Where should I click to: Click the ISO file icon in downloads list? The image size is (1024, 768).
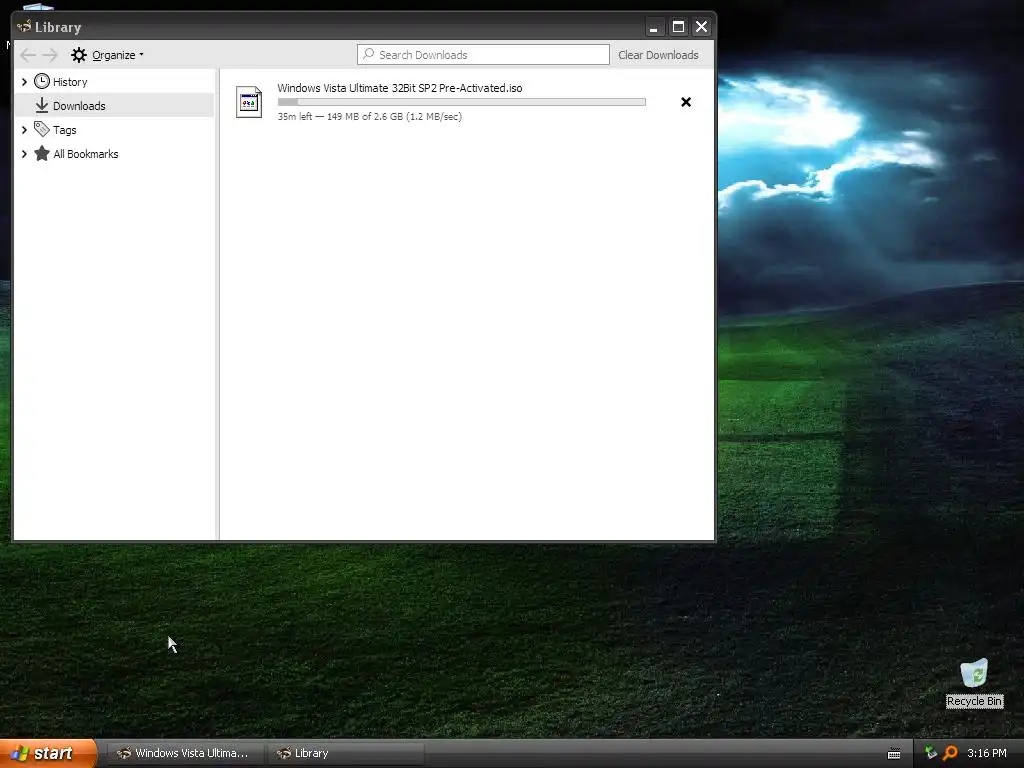249,103
